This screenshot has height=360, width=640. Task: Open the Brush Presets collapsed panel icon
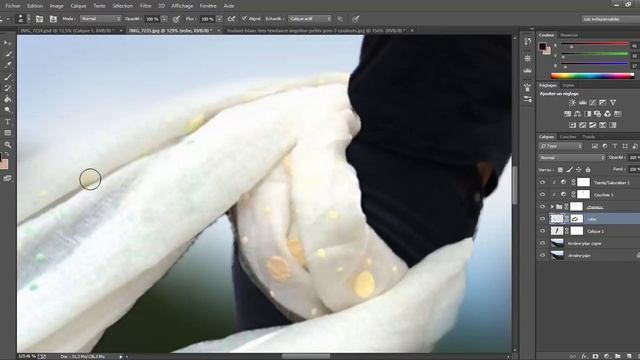[527, 99]
